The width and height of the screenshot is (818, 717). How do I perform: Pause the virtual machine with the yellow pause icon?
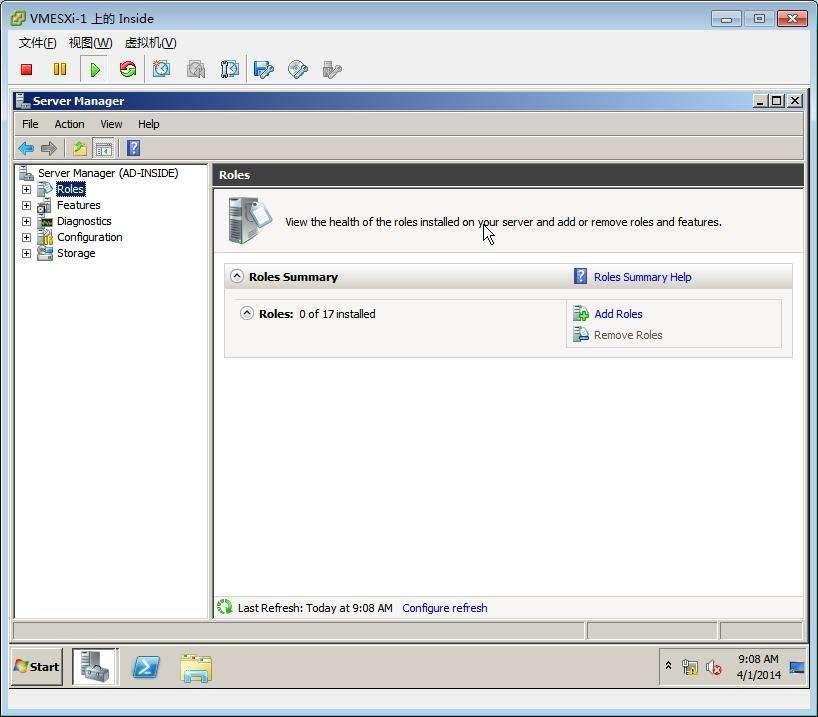(60, 69)
